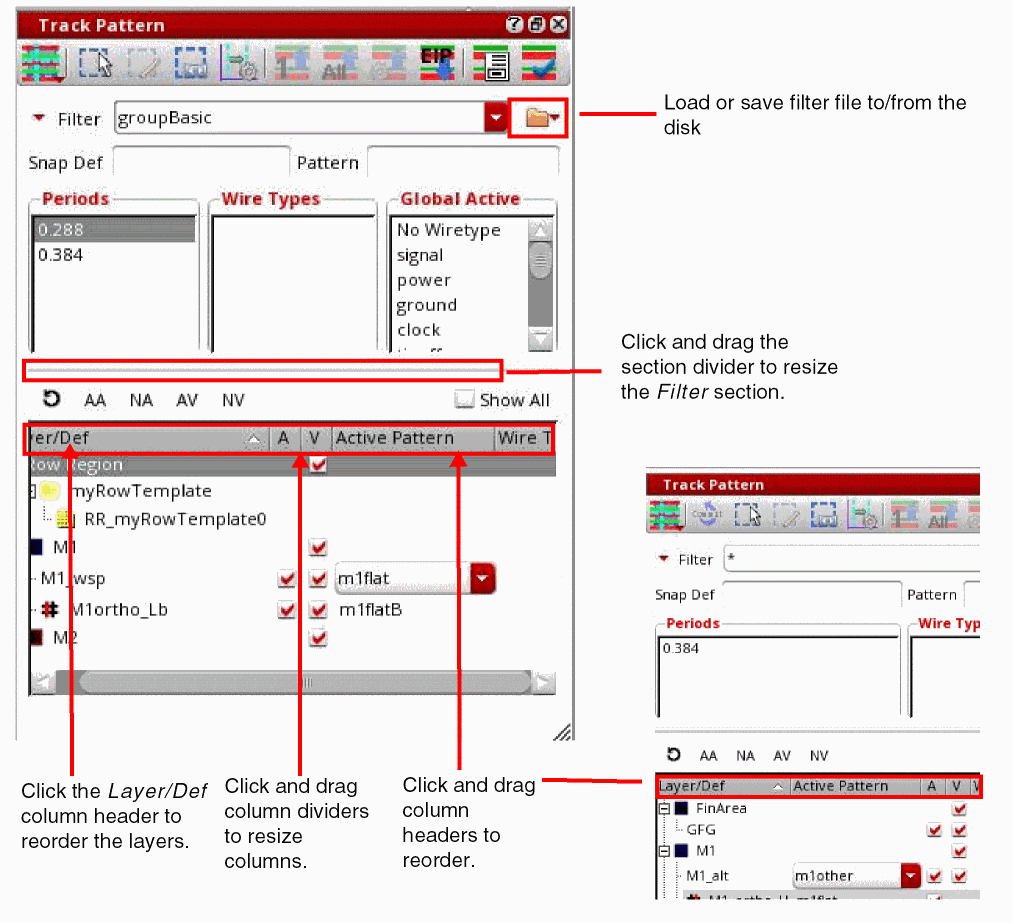Collapse the M1 tree node in second window
This screenshot has height=923, width=1013.
click(663, 851)
